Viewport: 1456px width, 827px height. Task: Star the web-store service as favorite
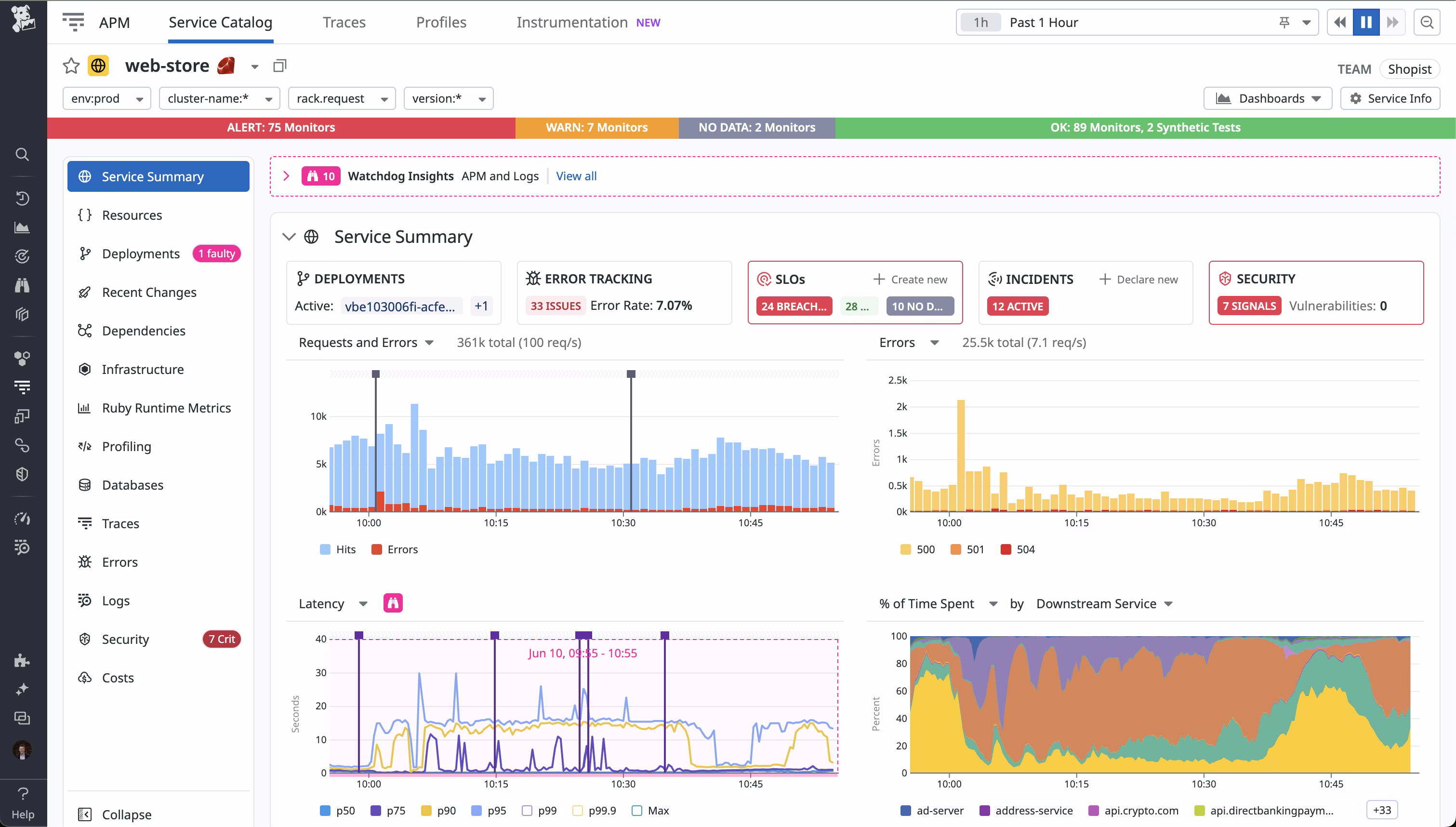coord(70,66)
